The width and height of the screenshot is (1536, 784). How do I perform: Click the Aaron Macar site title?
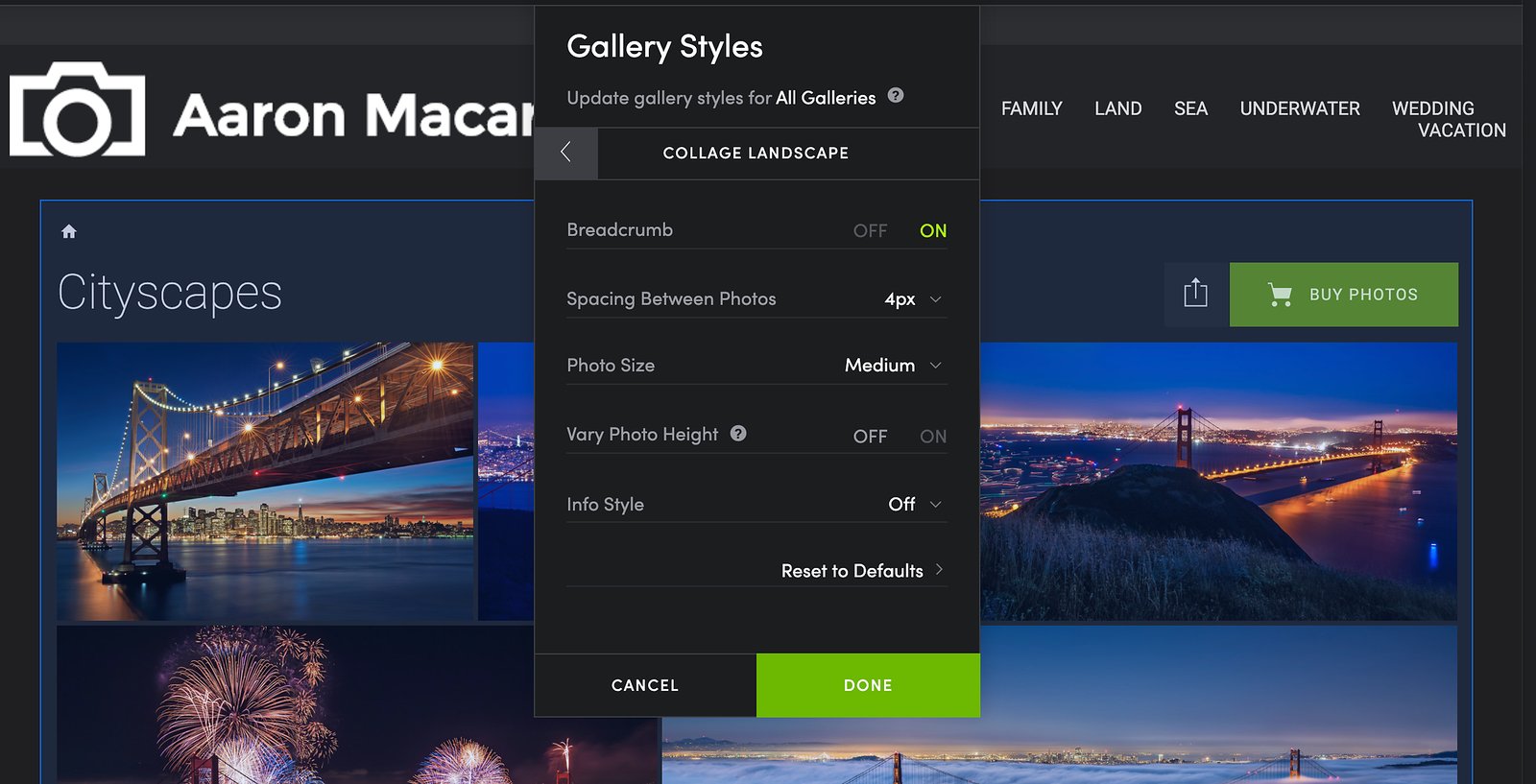(x=353, y=115)
